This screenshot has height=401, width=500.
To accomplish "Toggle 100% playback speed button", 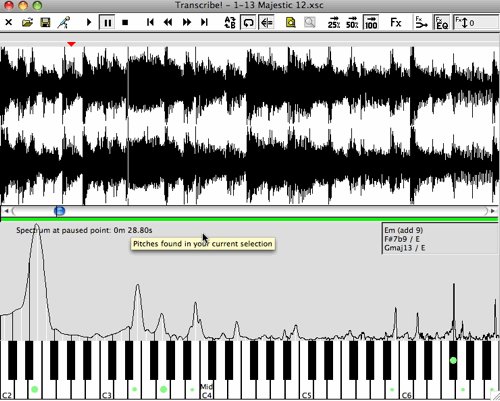I will coord(371,23).
